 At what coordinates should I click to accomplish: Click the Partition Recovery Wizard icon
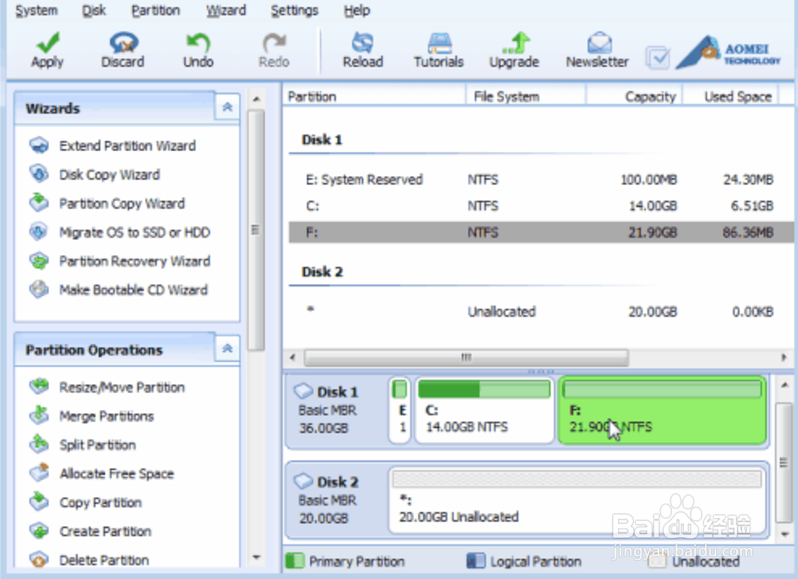pyautogui.click(x=39, y=260)
